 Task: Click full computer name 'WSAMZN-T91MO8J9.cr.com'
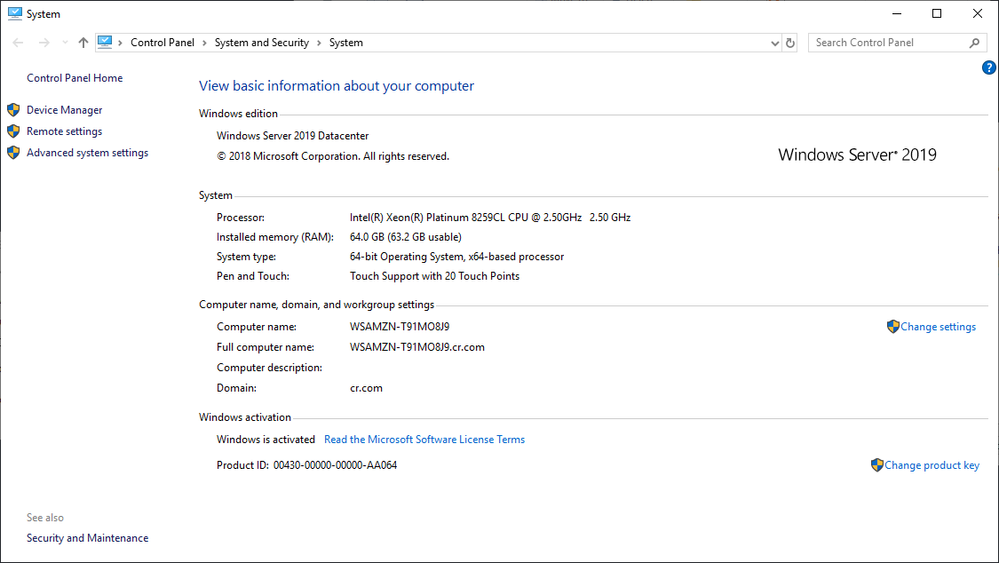pos(417,347)
